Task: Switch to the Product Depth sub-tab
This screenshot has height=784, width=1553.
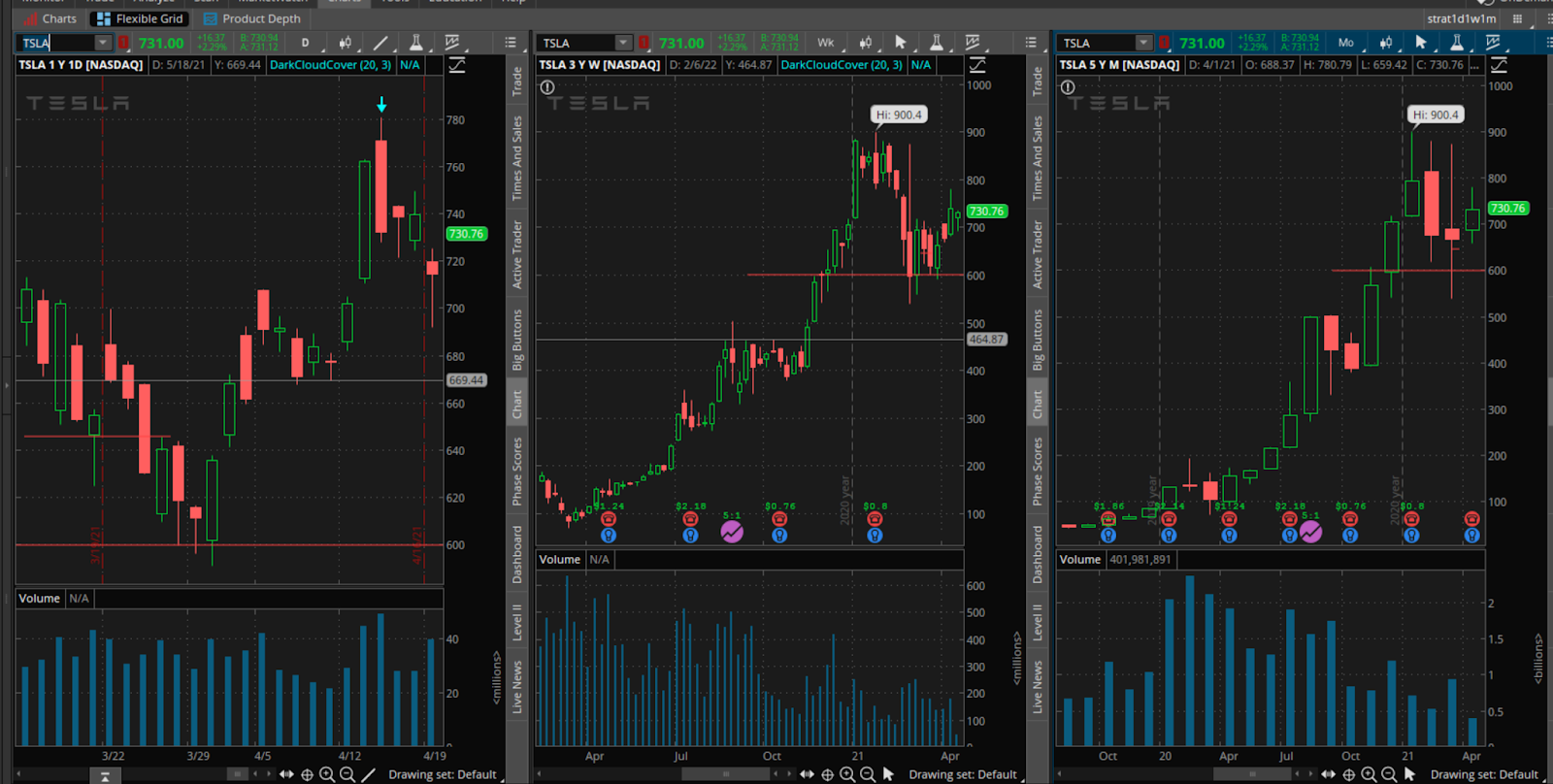Action: (x=252, y=18)
